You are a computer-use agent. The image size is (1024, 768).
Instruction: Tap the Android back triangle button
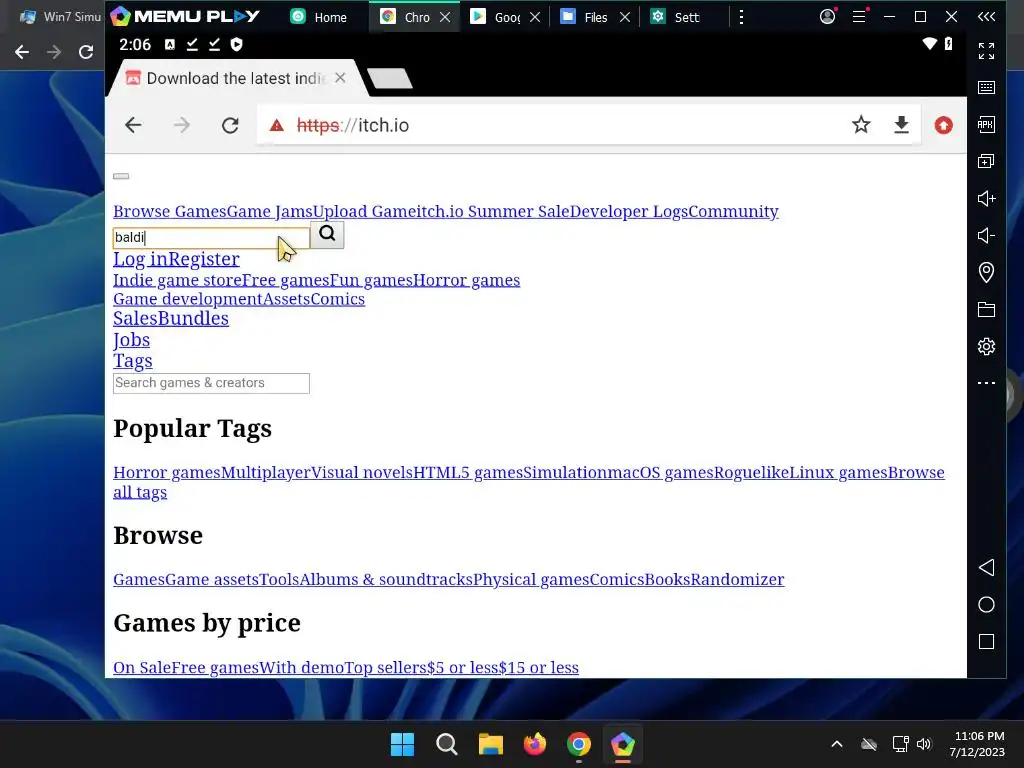tap(986, 567)
